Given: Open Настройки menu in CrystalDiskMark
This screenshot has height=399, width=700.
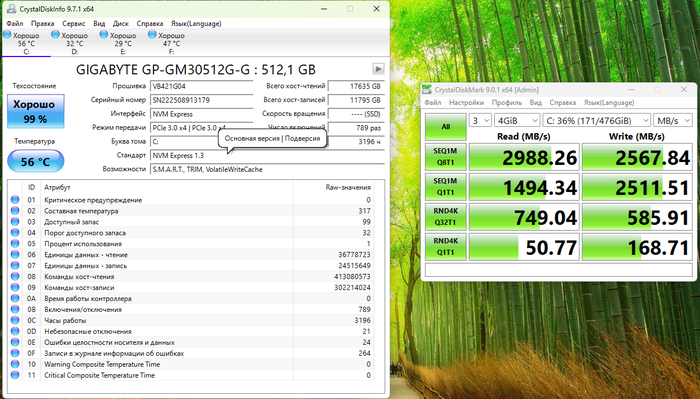Looking at the screenshot, I should pyautogui.click(x=466, y=102).
